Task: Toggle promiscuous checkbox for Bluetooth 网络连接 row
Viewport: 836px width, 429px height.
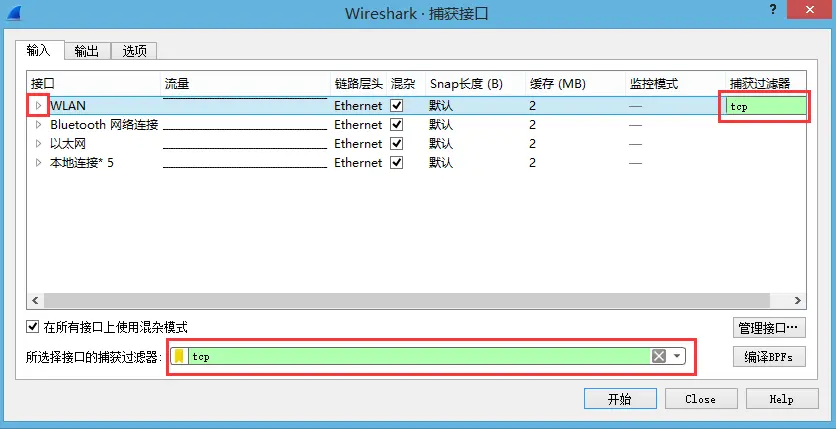Action: 396,125
